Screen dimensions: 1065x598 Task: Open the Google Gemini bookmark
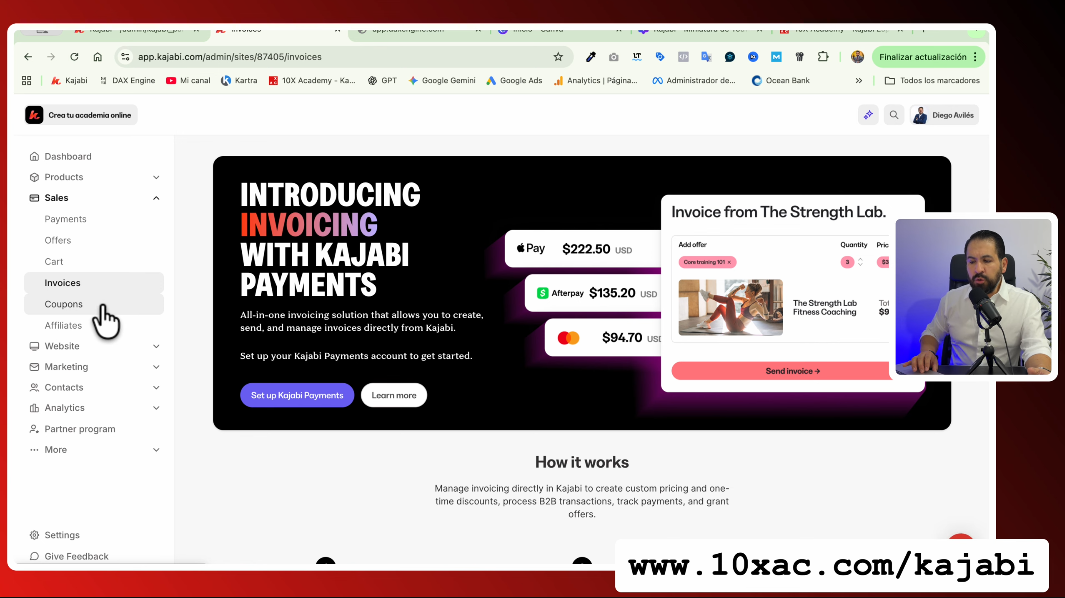pos(441,80)
